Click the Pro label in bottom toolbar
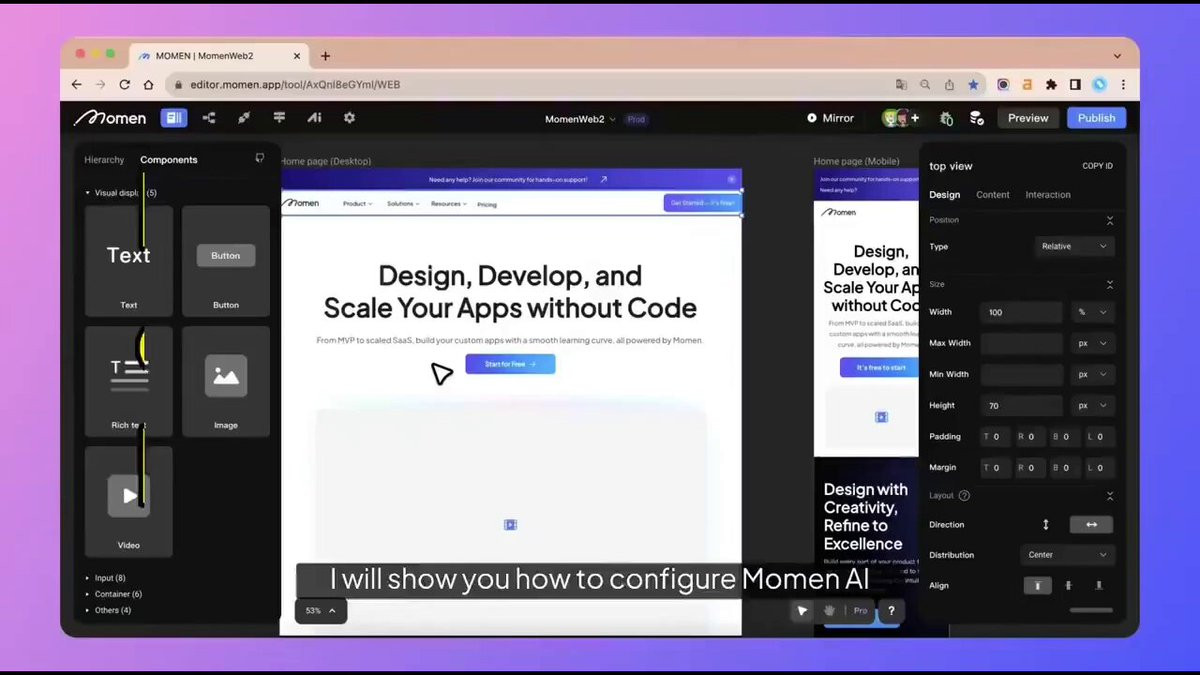This screenshot has height=675, width=1200. tap(860, 610)
